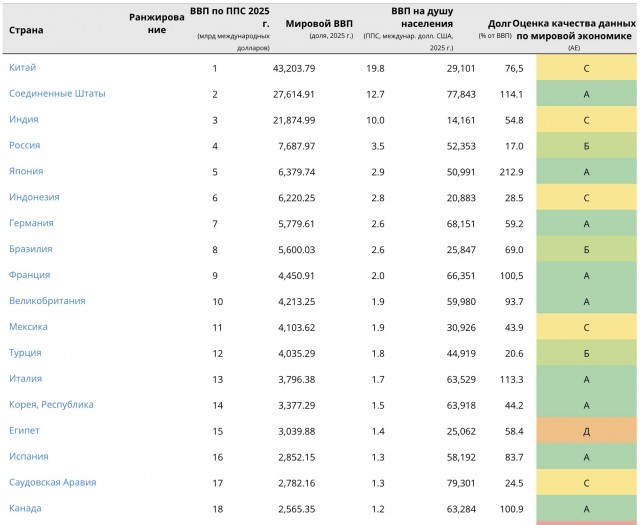Select Mexico's GDP value 4,103.62
This screenshot has height=525, width=640.
tap(297, 327)
